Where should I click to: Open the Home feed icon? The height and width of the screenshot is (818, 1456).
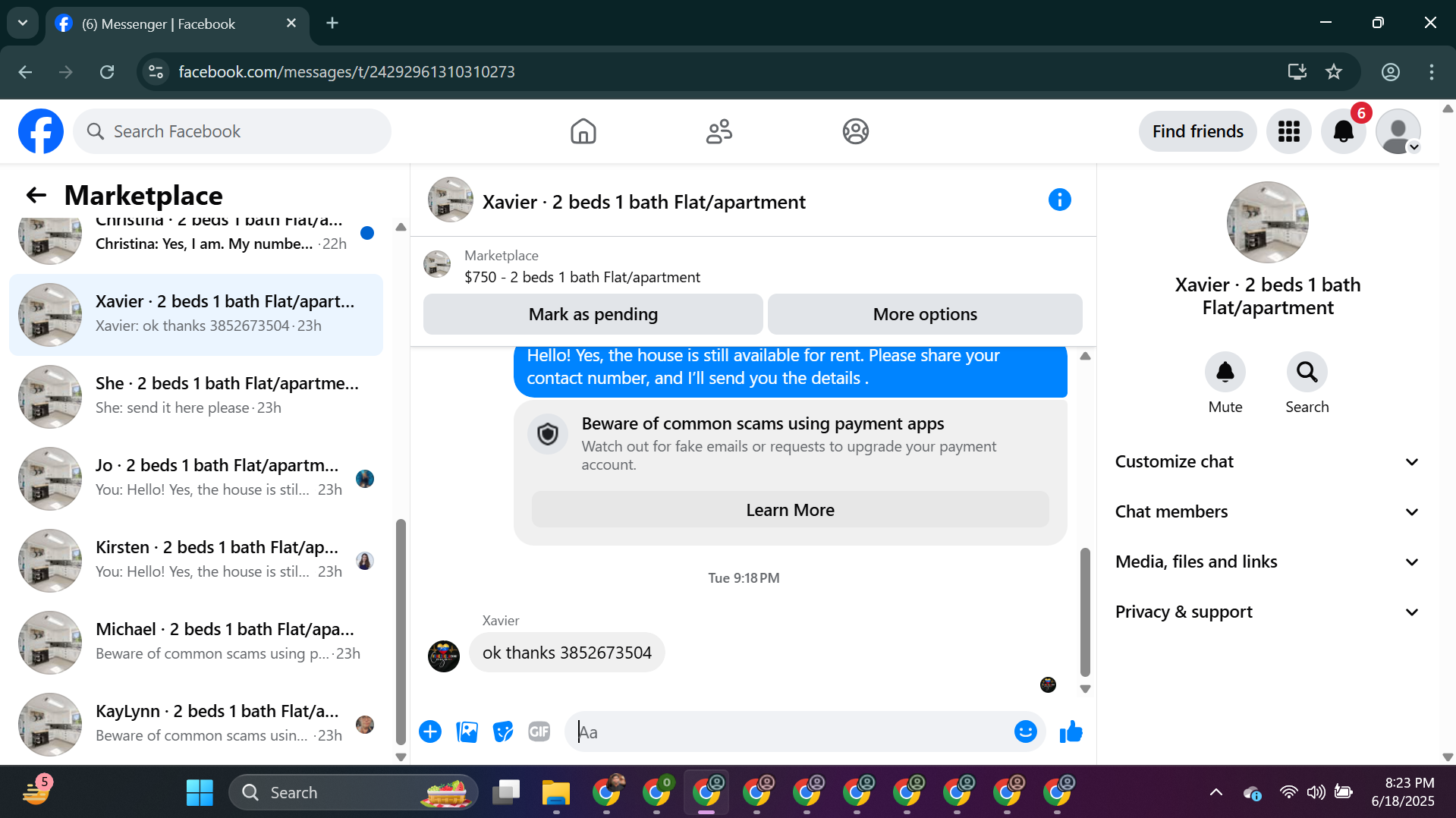(583, 131)
